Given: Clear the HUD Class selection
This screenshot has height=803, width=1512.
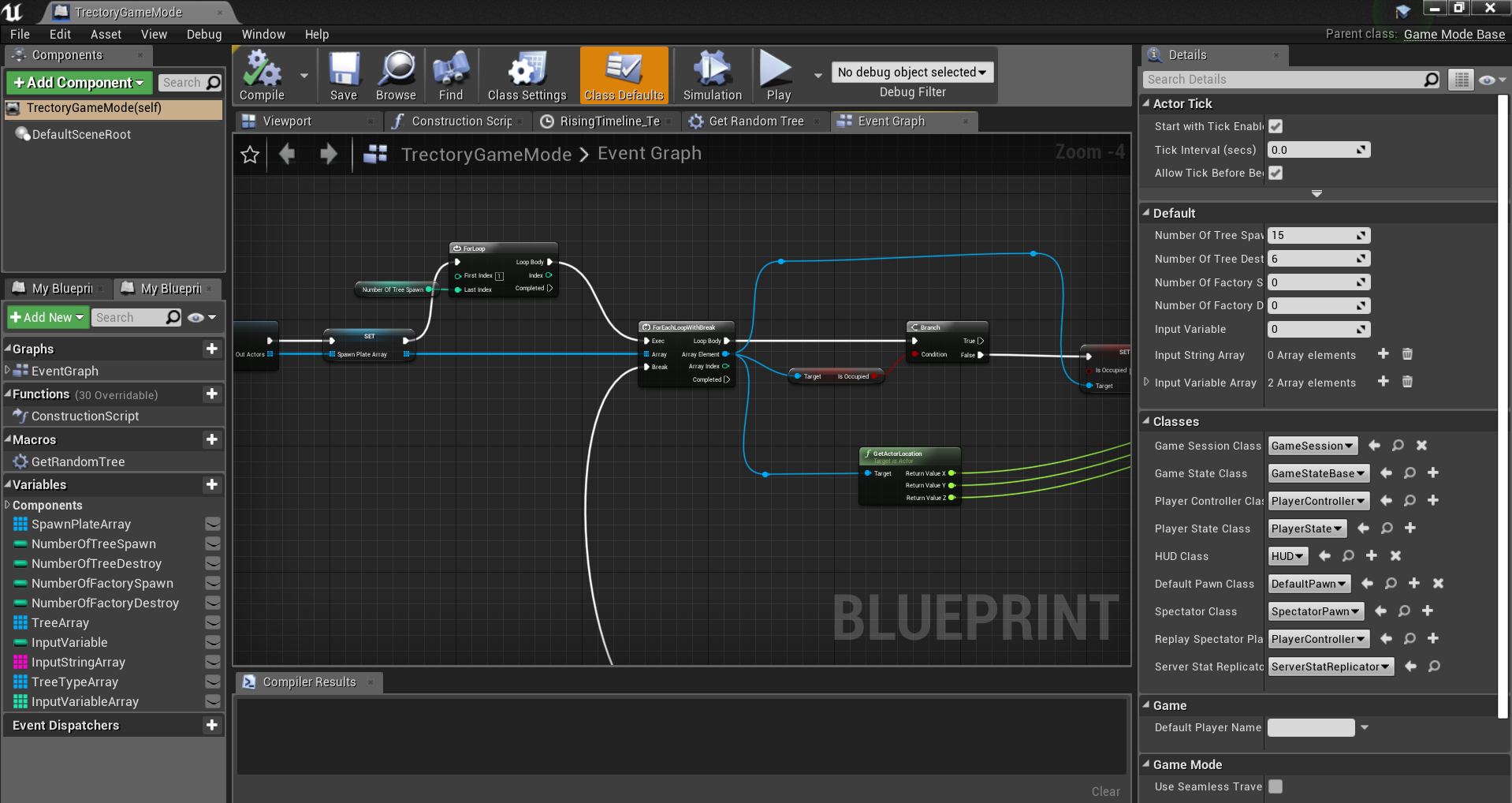Looking at the screenshot, I should [1395, 556].
